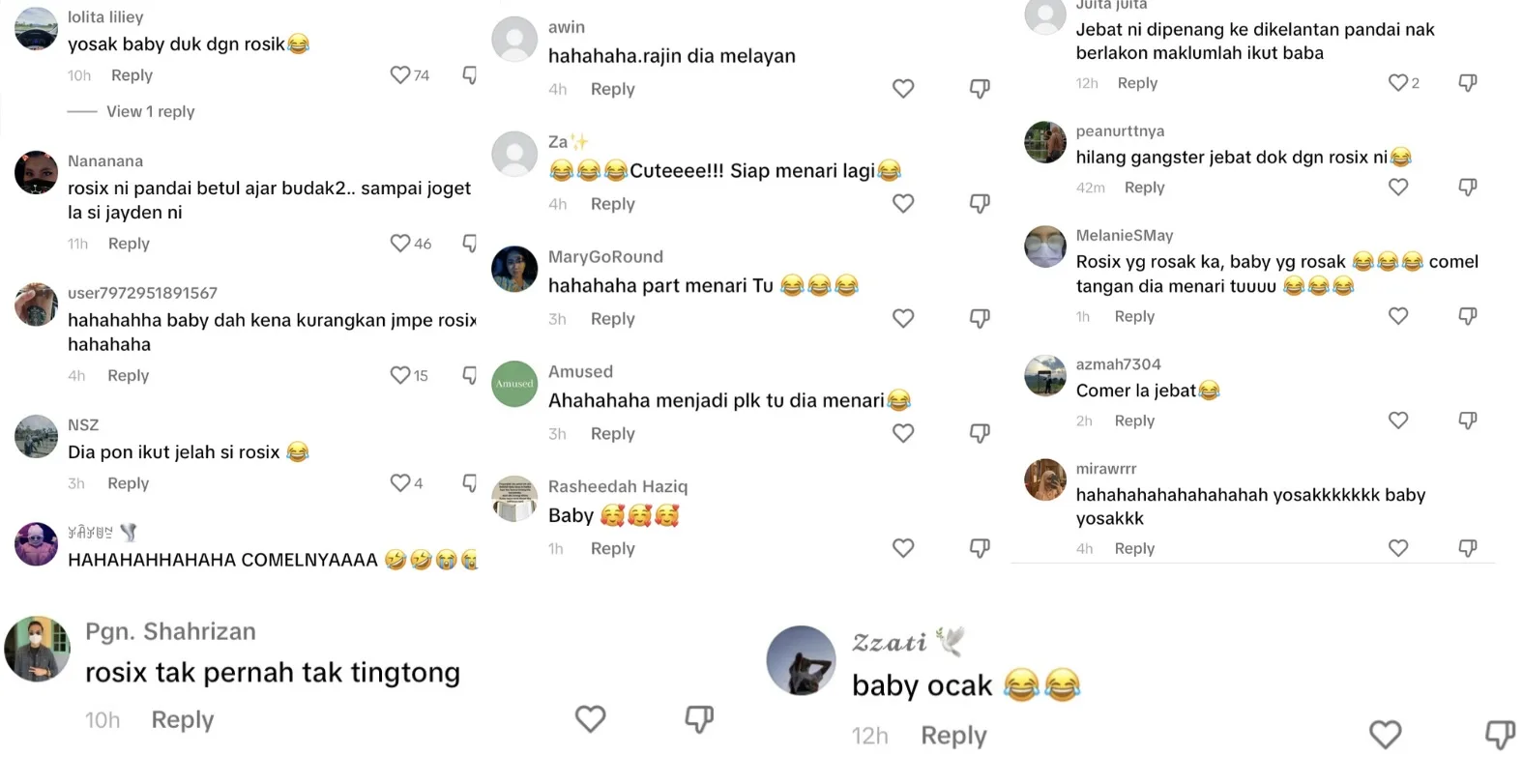Like peanurttnya's gangster jebat comment

click(x=1398, y=187)
